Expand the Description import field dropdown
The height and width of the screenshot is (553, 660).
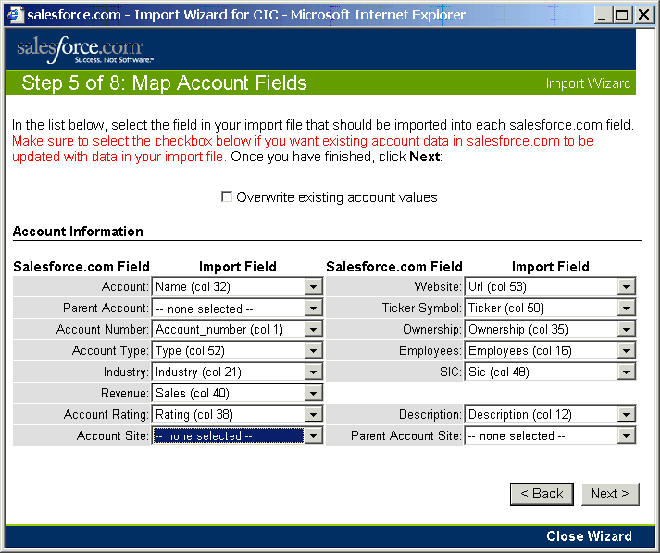click(550, 415)
